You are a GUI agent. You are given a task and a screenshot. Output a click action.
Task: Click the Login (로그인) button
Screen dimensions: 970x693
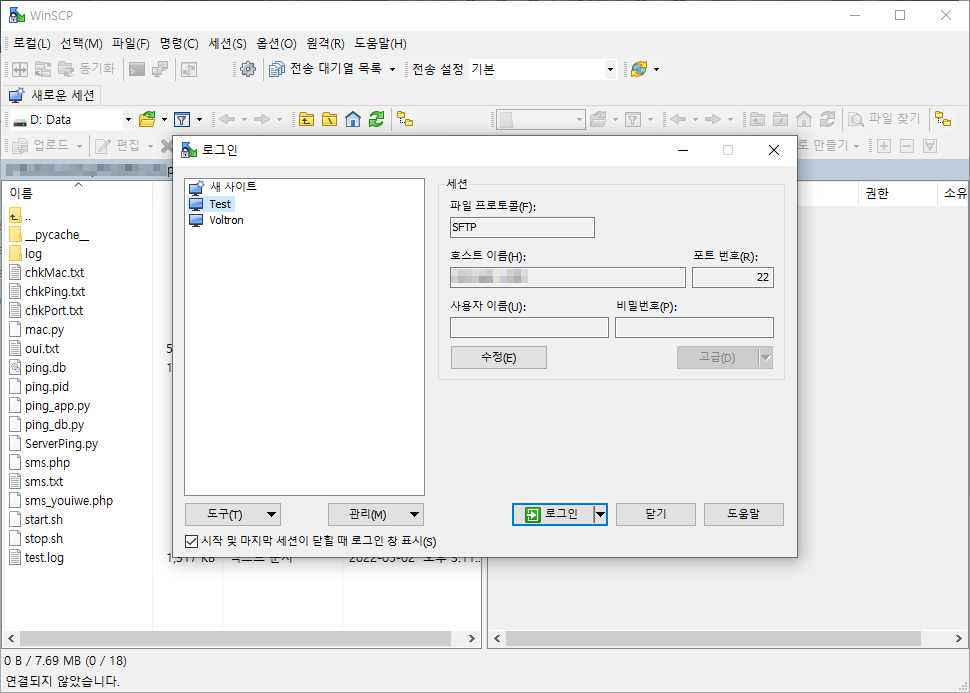[552, 514]
